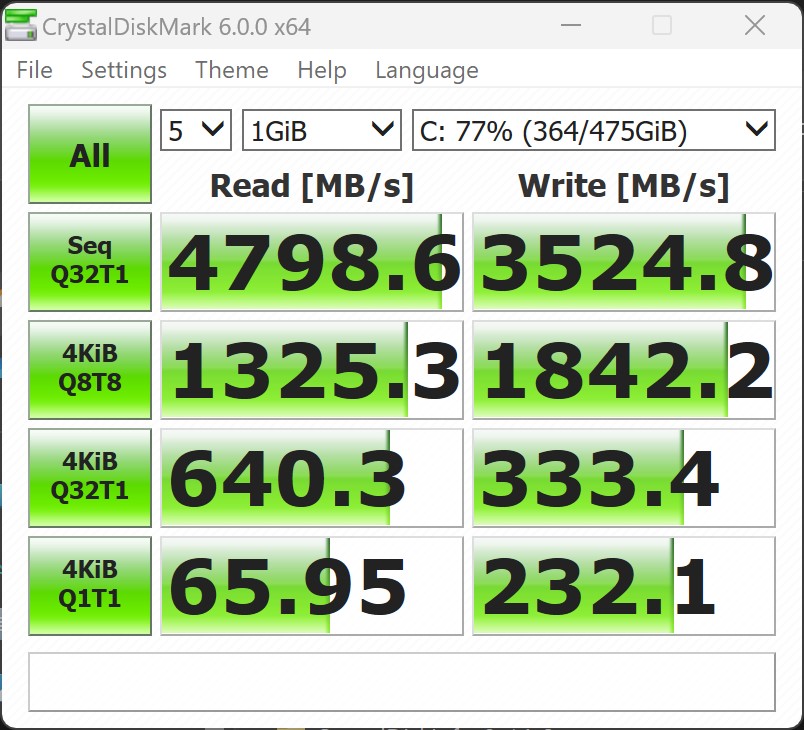Click the 4KiB Q1T1 write value 232.1
Screen dimensions: 804x730
click(624, 586)
